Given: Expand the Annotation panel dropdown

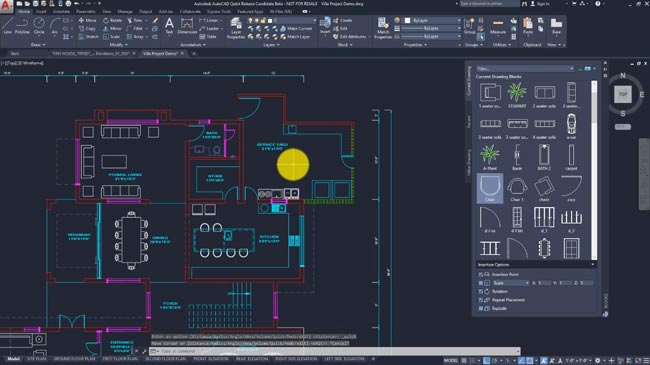Looking at the screenshot, I should click(192, 45).
